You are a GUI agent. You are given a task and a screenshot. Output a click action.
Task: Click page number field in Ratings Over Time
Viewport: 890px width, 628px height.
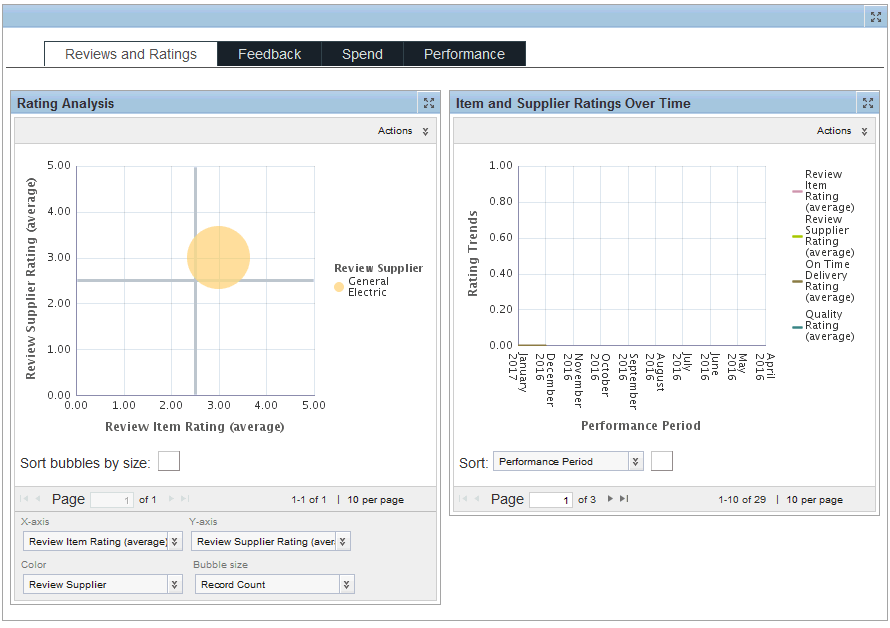(x=551, y=500)
